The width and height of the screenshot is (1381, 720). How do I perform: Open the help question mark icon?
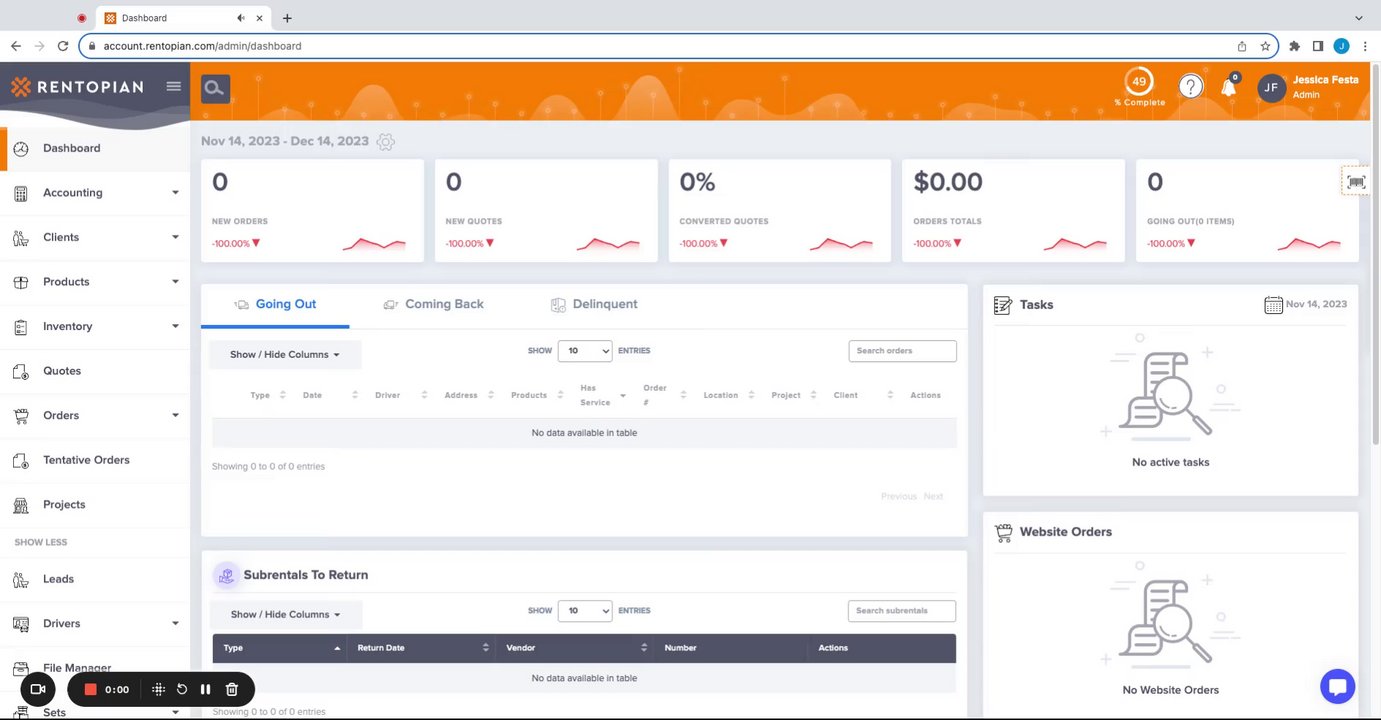(x=1190, y=86)
